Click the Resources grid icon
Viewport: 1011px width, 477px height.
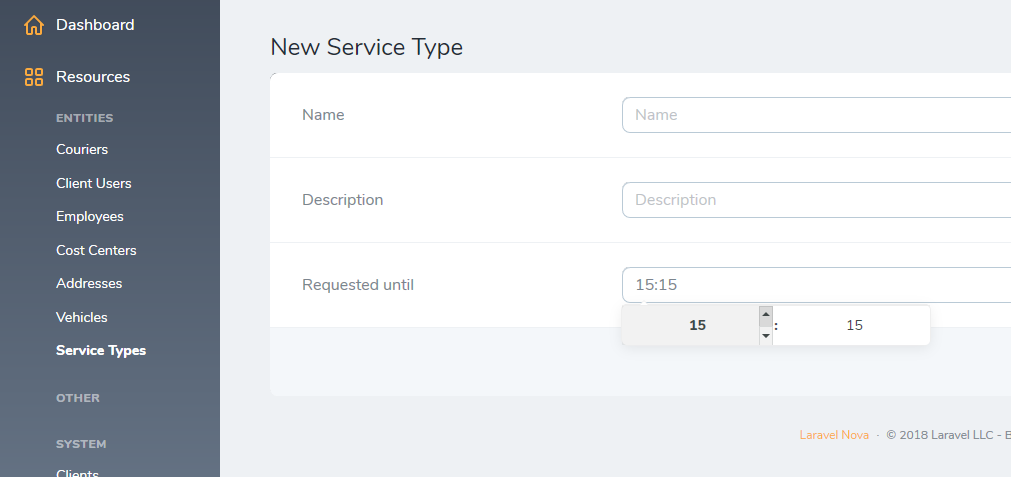coord(34,77)
